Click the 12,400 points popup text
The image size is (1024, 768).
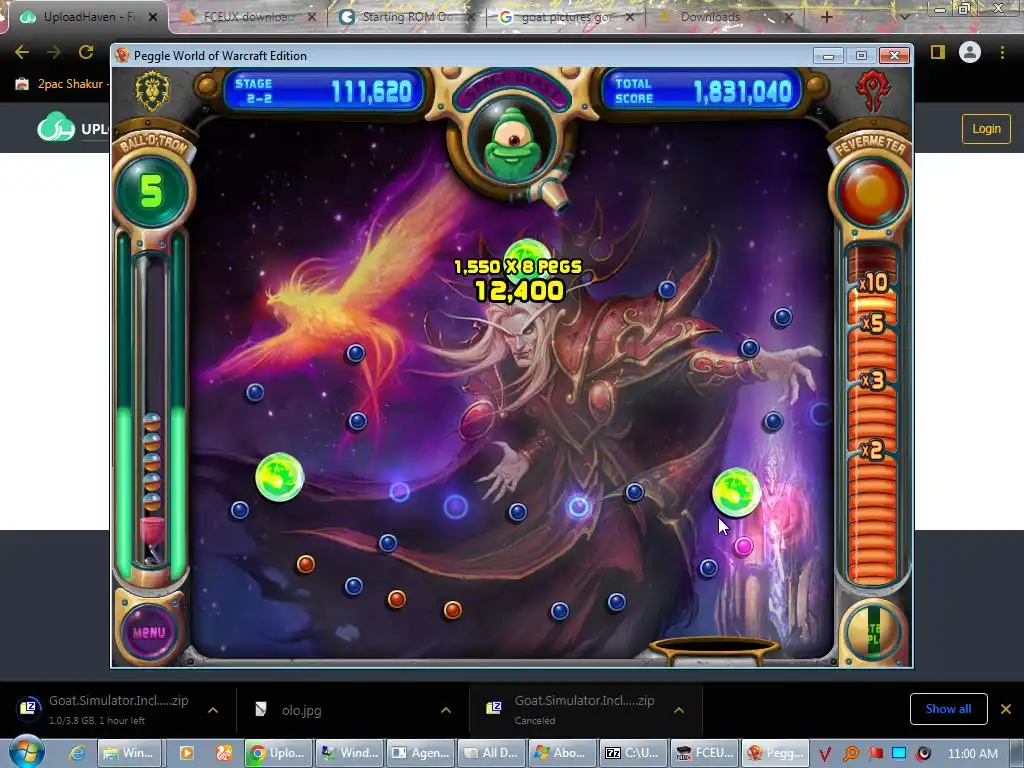pos(519,291)
